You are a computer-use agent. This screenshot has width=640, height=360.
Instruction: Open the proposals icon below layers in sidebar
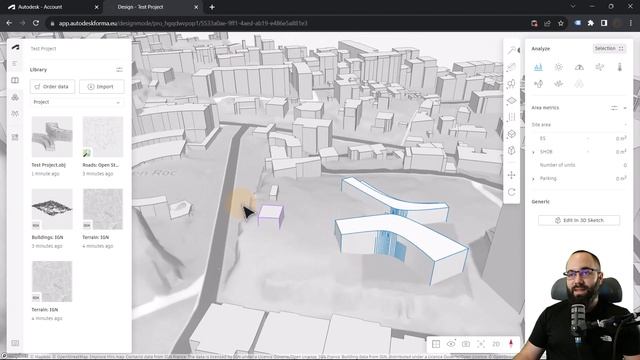[15, 113]
